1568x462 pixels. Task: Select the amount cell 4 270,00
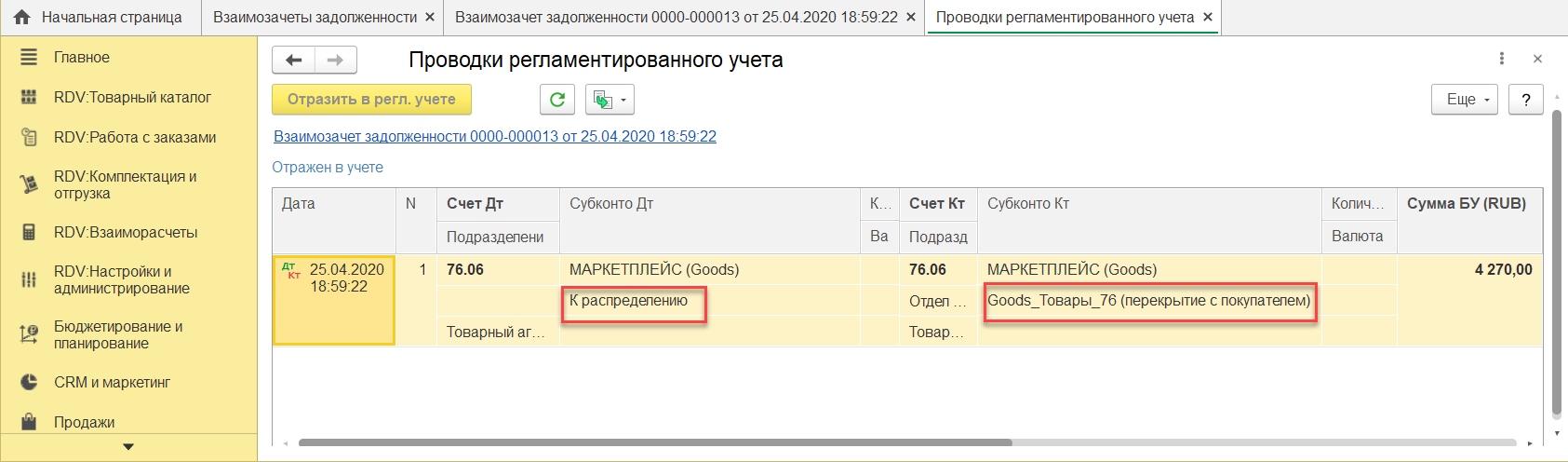click(1469, 269)
